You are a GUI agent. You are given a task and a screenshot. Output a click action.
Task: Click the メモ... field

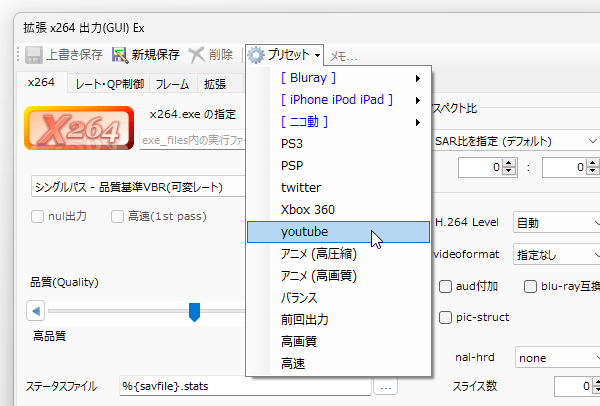click(x=344, y=57)
